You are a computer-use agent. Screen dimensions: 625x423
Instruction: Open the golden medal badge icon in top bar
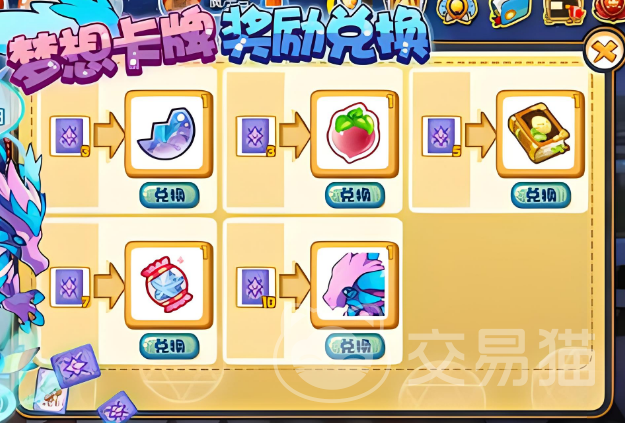click(x=456, y=11)
